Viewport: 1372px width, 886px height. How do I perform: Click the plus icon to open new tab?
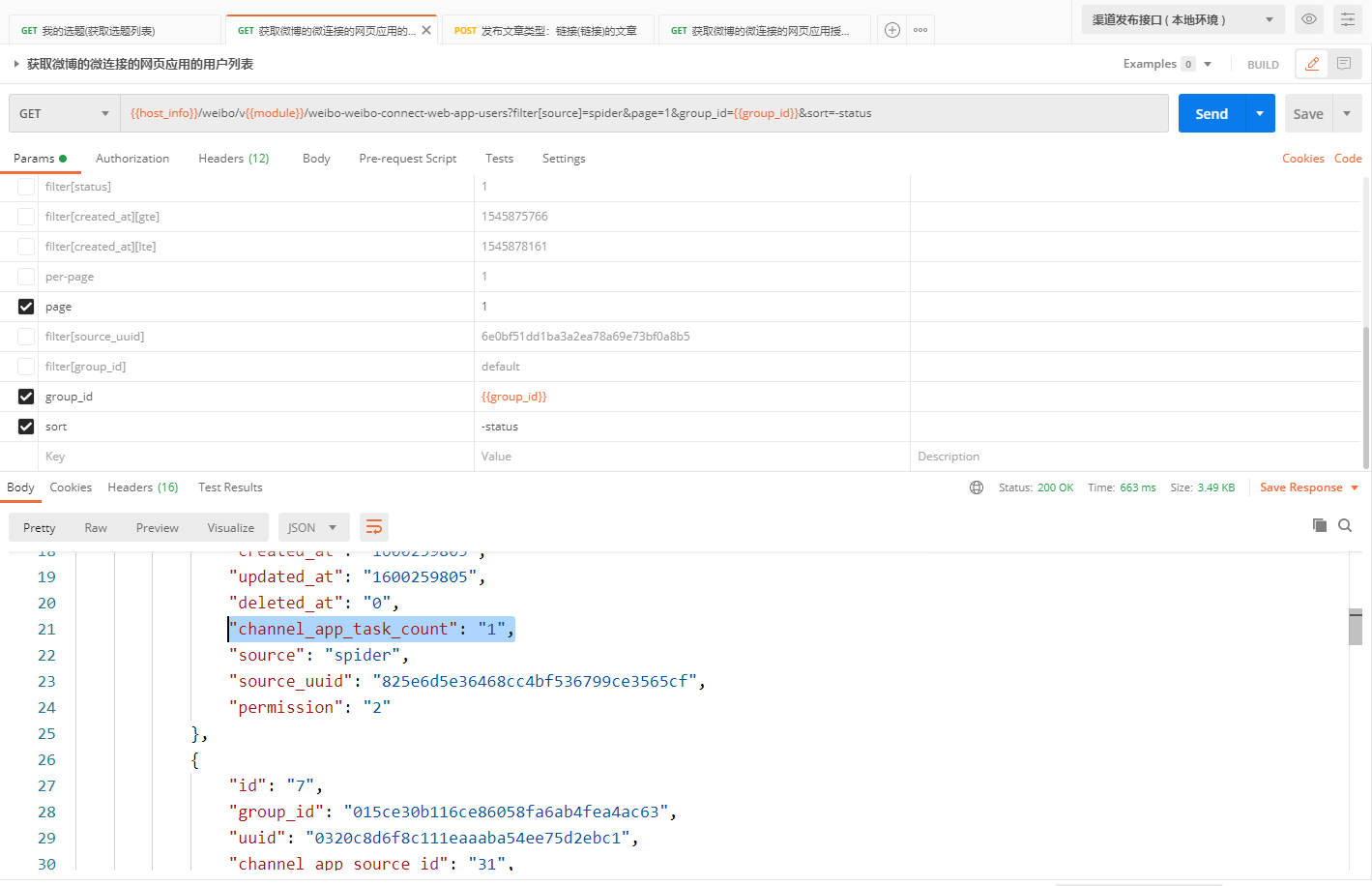click(x=892, y=30)
